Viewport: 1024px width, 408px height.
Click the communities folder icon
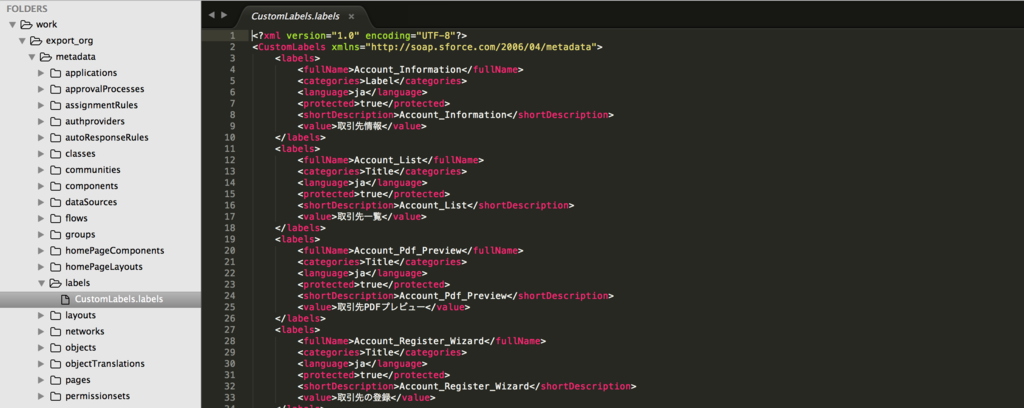point(56,170)
